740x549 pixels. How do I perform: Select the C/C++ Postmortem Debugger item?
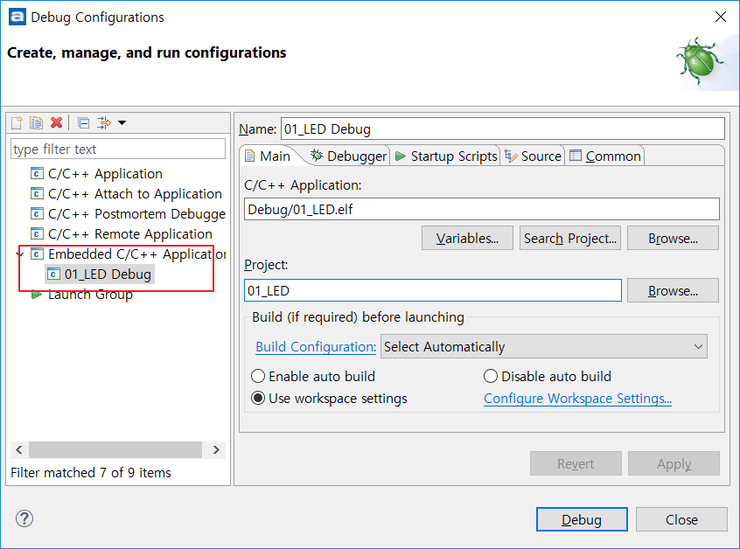[x=136, y=214]
